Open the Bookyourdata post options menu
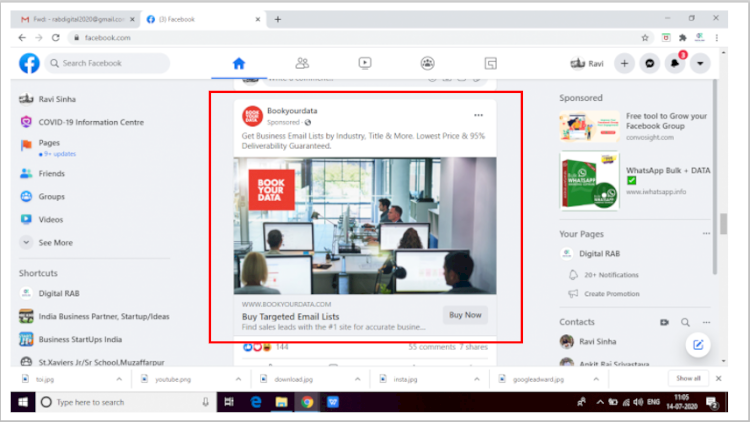The width and height of the screenshot is (750, 422). pyautogui.click(x=479, y=115)
